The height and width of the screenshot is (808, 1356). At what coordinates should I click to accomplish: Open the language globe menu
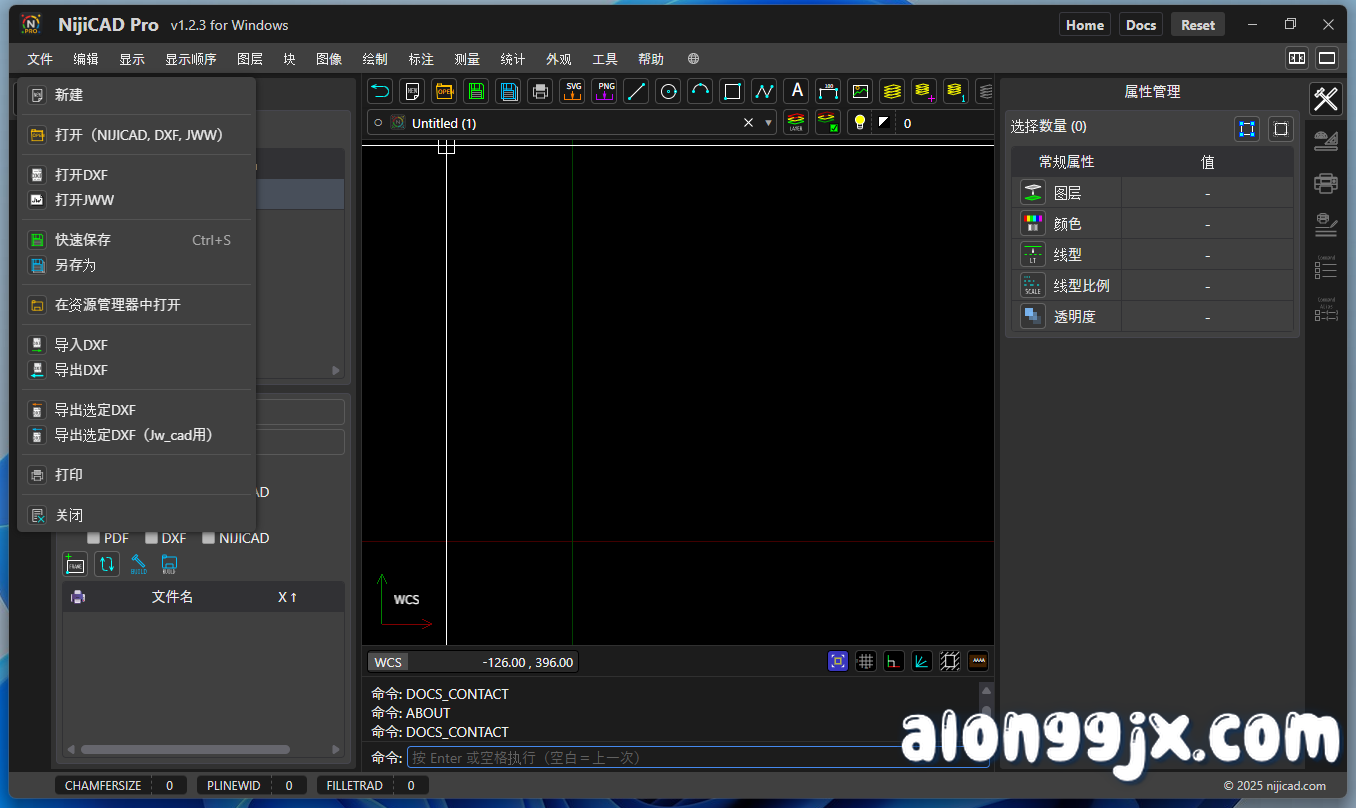point(693,59)
